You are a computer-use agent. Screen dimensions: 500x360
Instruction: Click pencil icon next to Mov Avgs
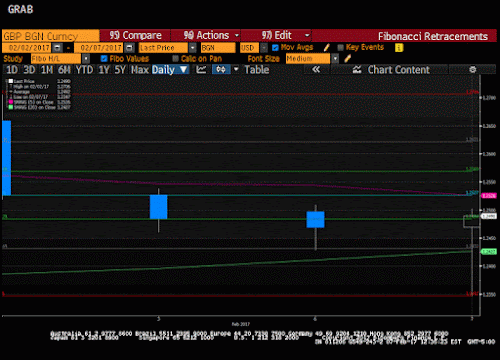point(327,48)
